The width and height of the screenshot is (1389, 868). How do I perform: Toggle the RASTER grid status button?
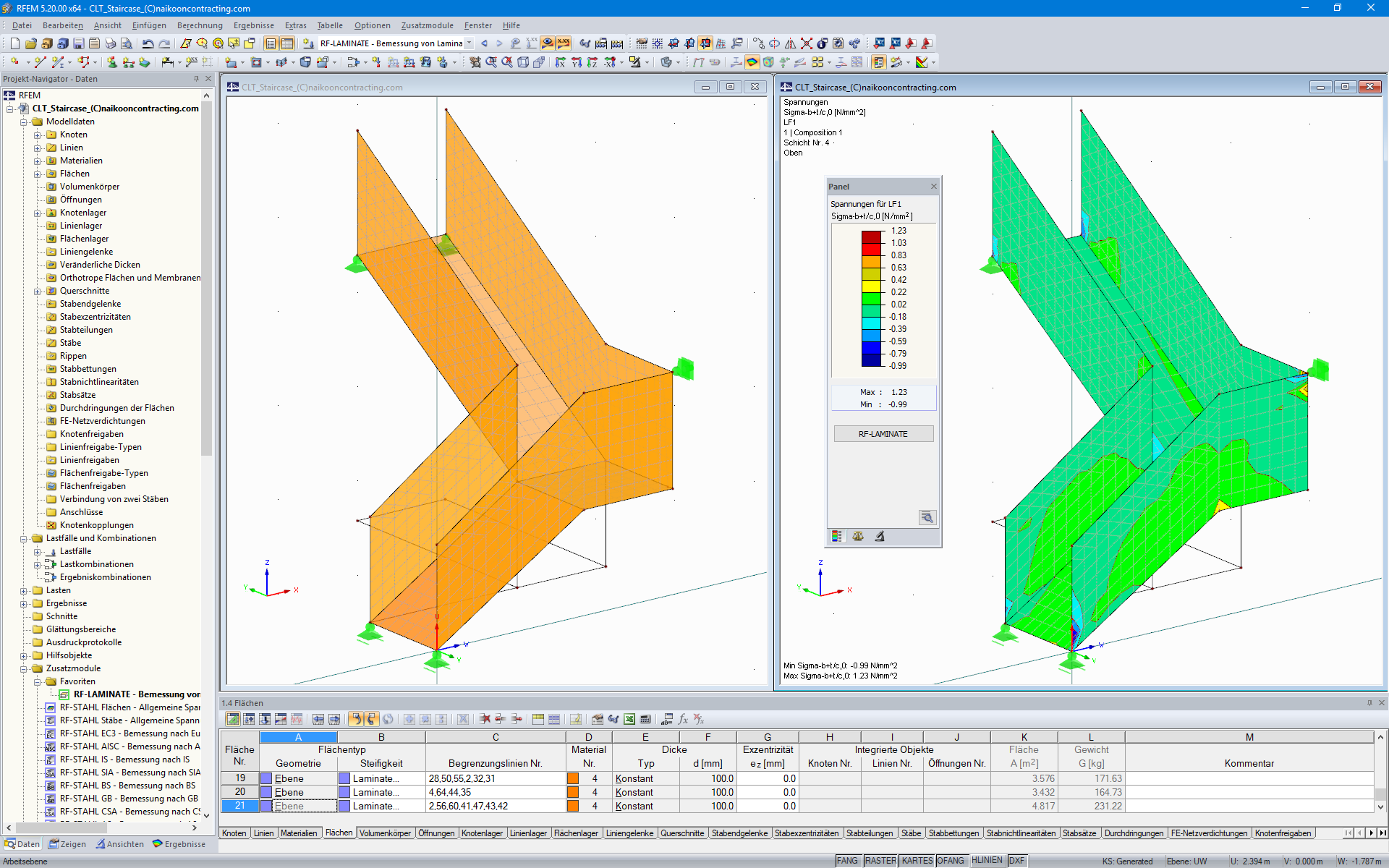880,861
